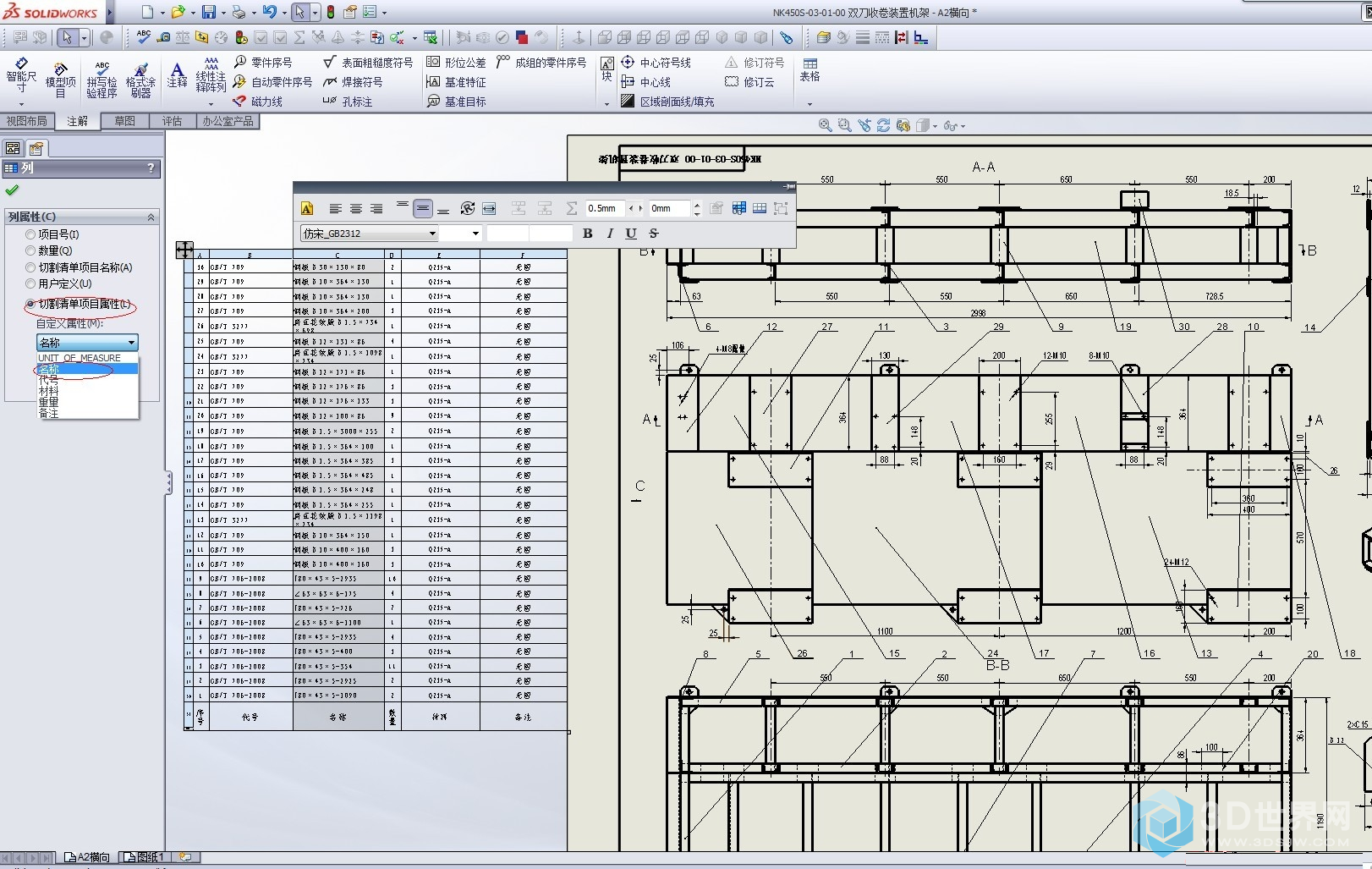Click the center-align text button in format toolbar

pos(356,208)
